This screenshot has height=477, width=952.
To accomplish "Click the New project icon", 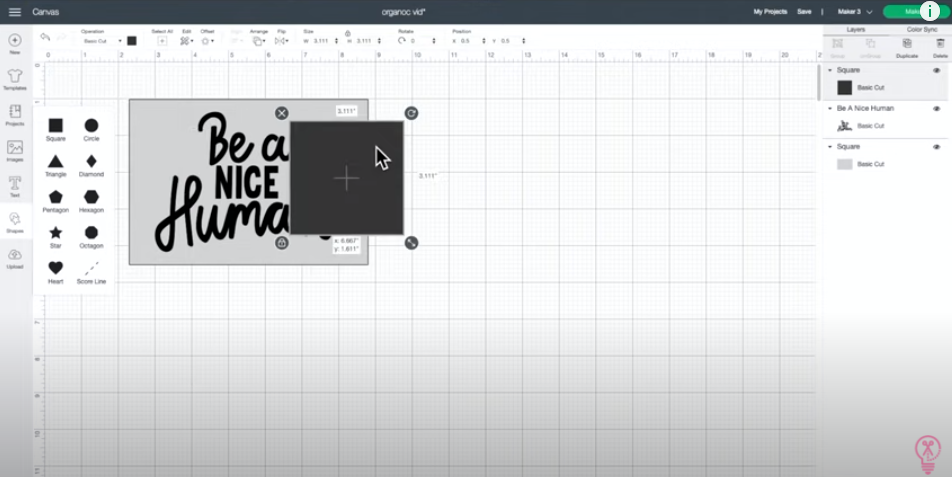I will tap(15, 44).
